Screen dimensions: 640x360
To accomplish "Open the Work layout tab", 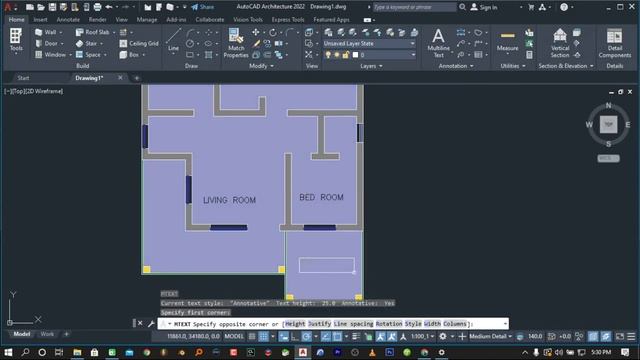I will coord(47,334).
